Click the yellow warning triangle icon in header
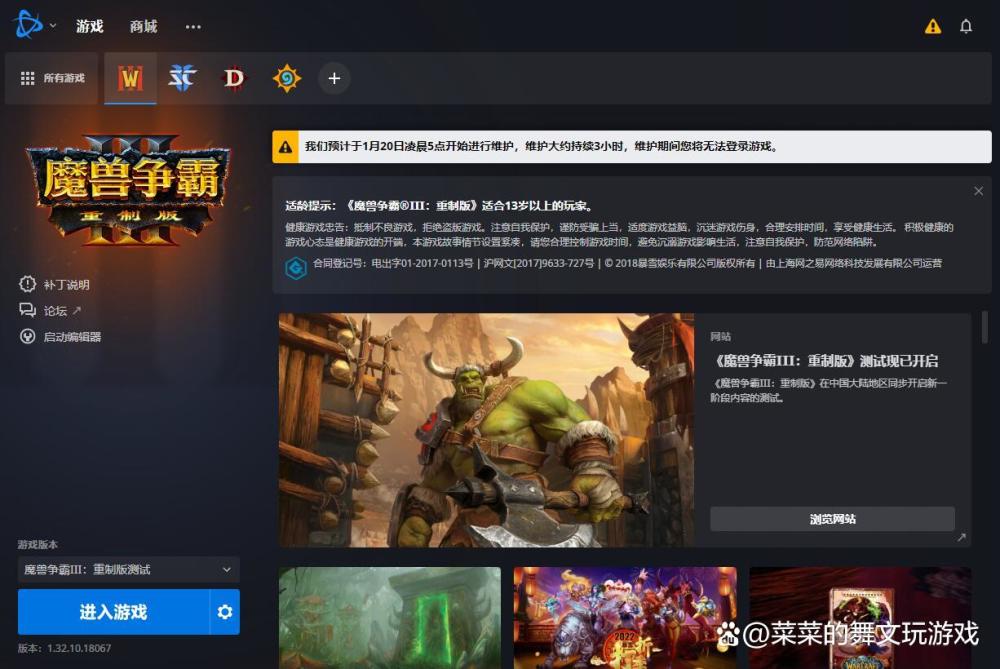The width and height of the screenshot is (1000, 669). tap(932, 26)
